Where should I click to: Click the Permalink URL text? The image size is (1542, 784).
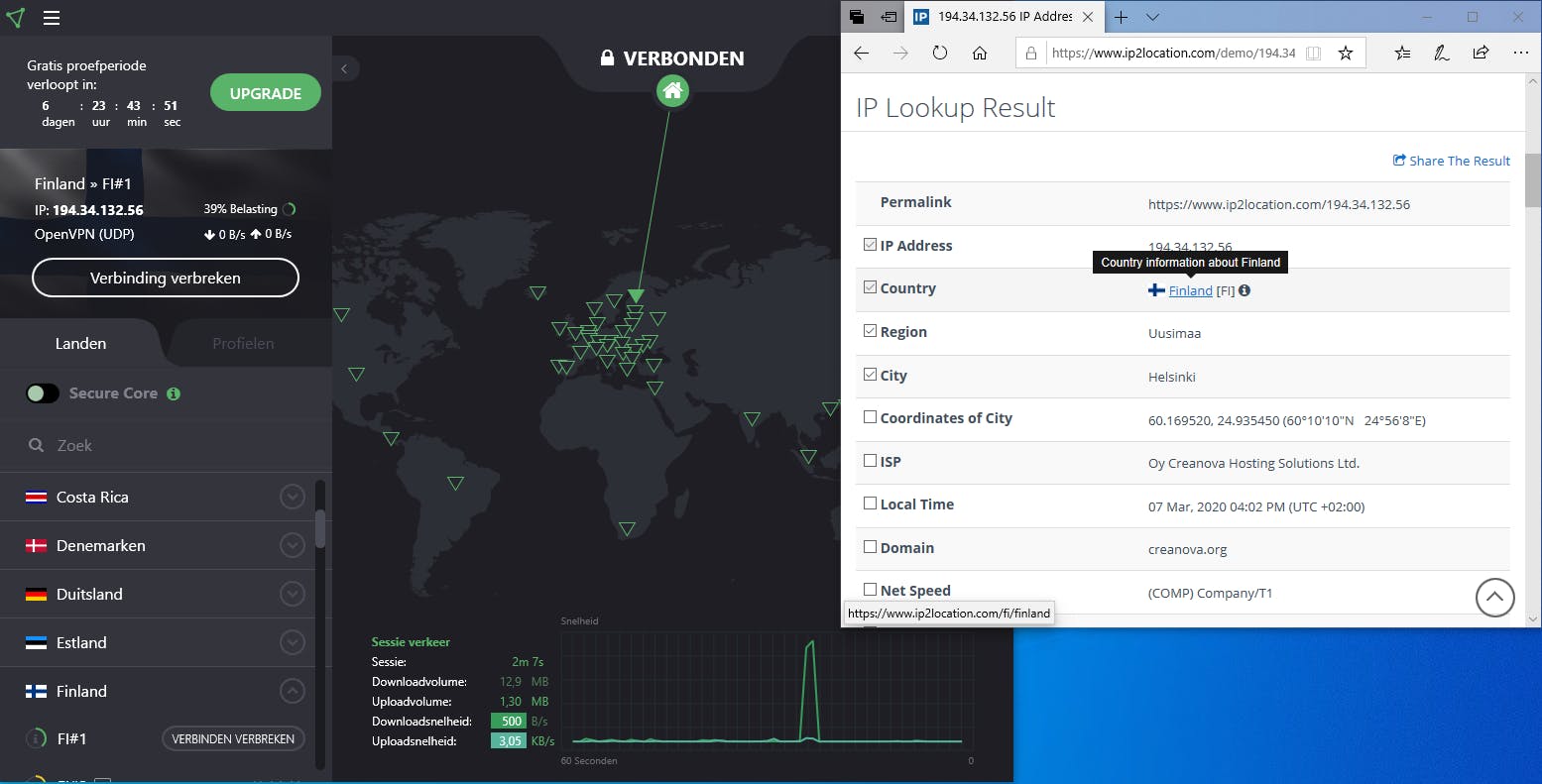pyautogui.click(x=1279, y=204)
